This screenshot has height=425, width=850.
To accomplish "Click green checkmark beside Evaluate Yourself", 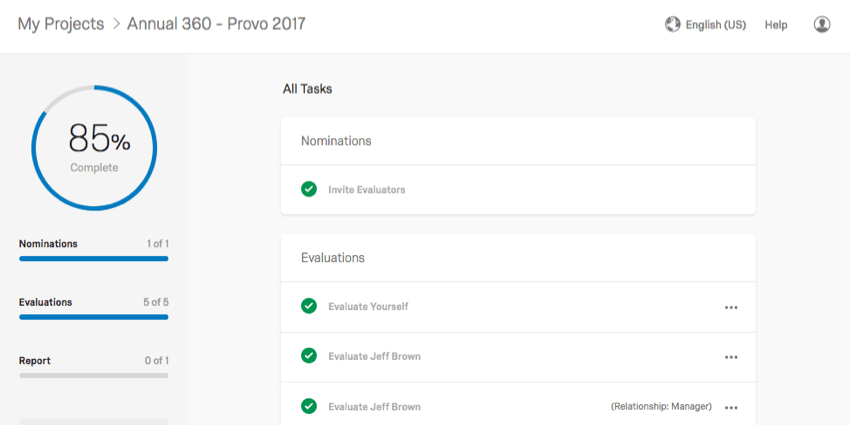I will point(309,306).
